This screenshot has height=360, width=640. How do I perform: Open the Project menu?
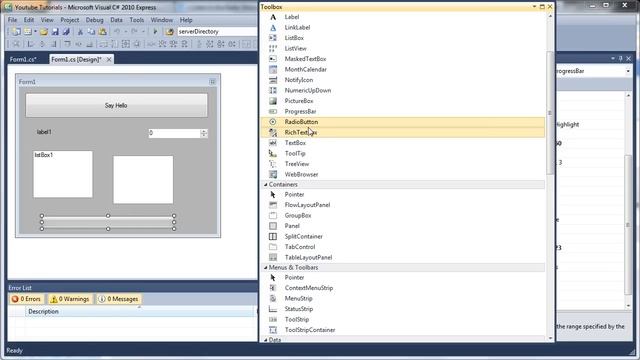[70, 20]
